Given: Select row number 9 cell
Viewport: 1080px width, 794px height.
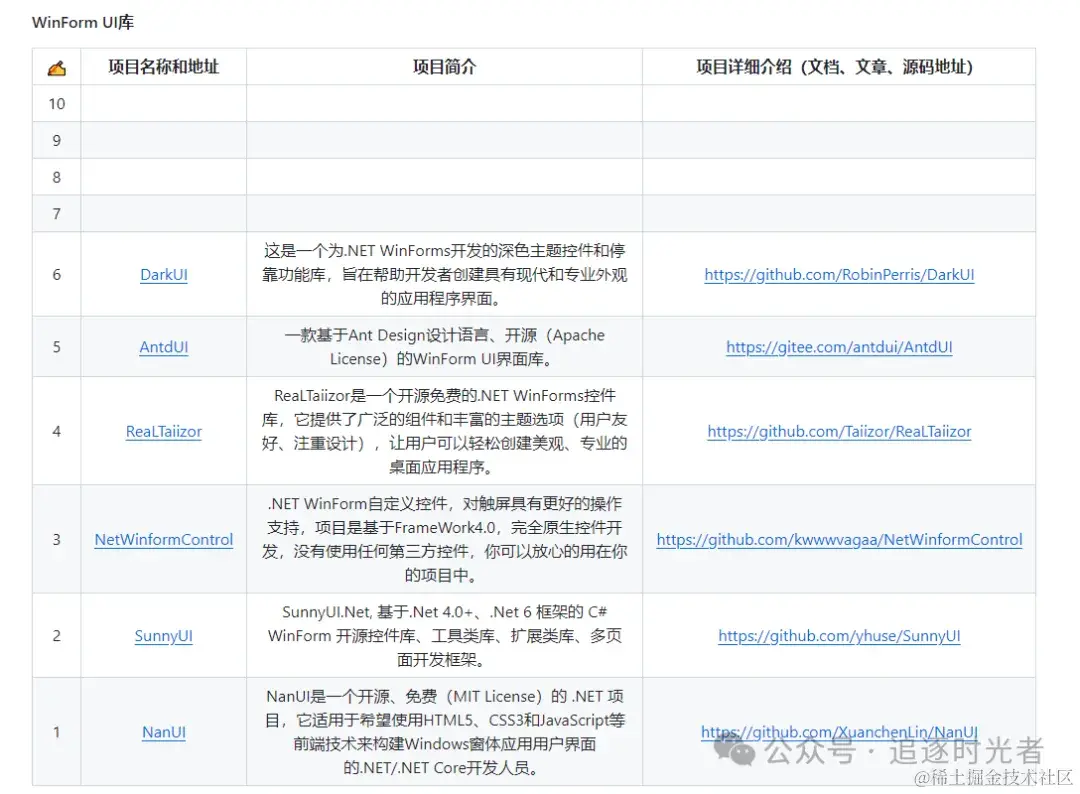Looking at the screenshot, I should pos(56,140).
